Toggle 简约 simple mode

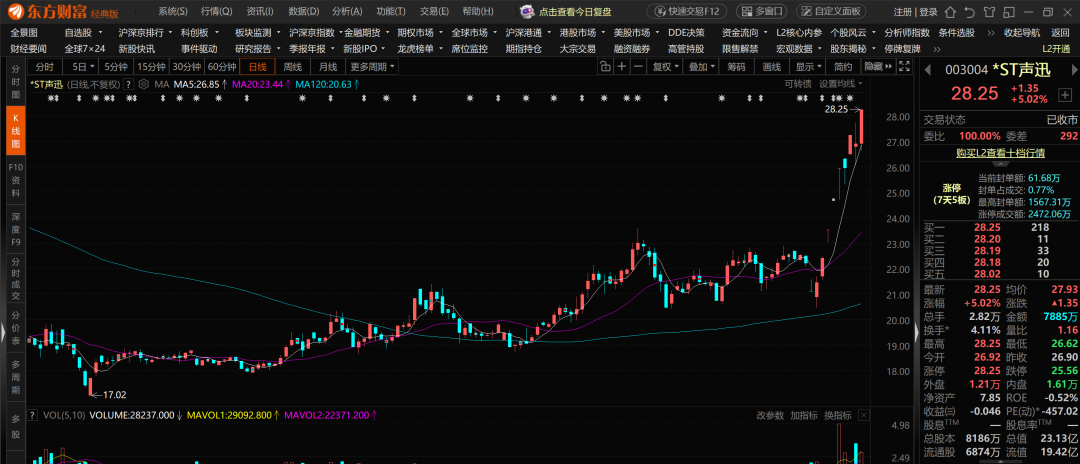coord(842,66)
